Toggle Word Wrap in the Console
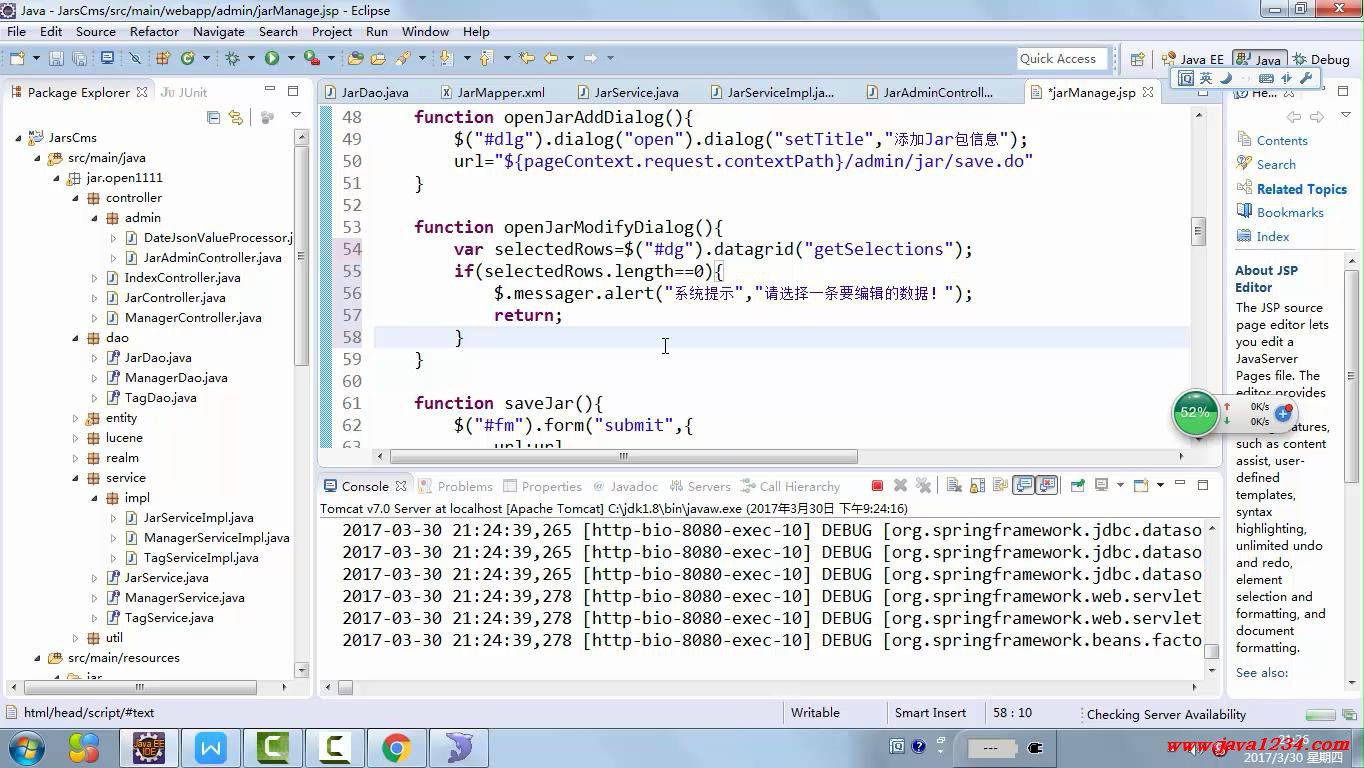The height and width of the screenshot is (768, 1364). 1000,486
